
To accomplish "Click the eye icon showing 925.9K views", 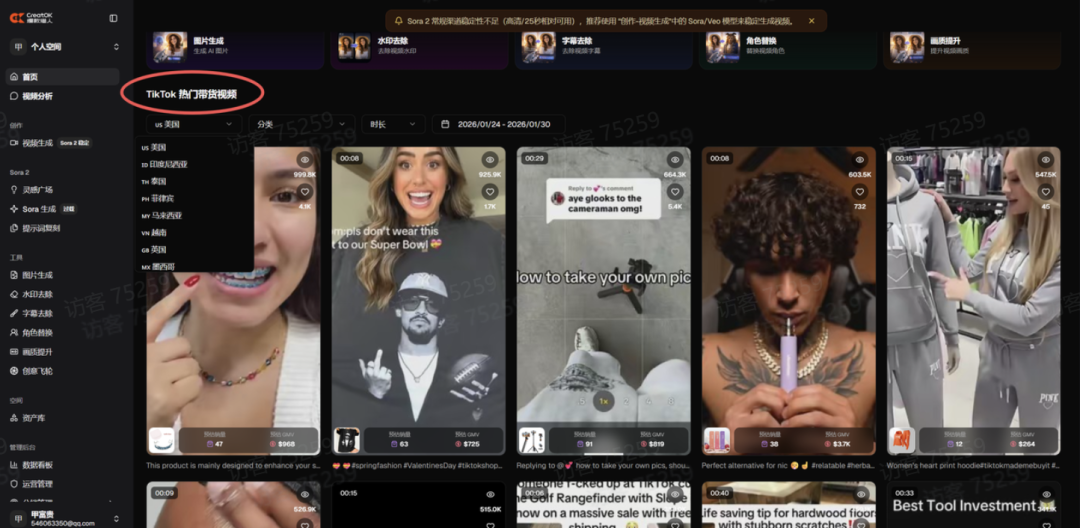I will pyautogui.click(x=490, y=160).
